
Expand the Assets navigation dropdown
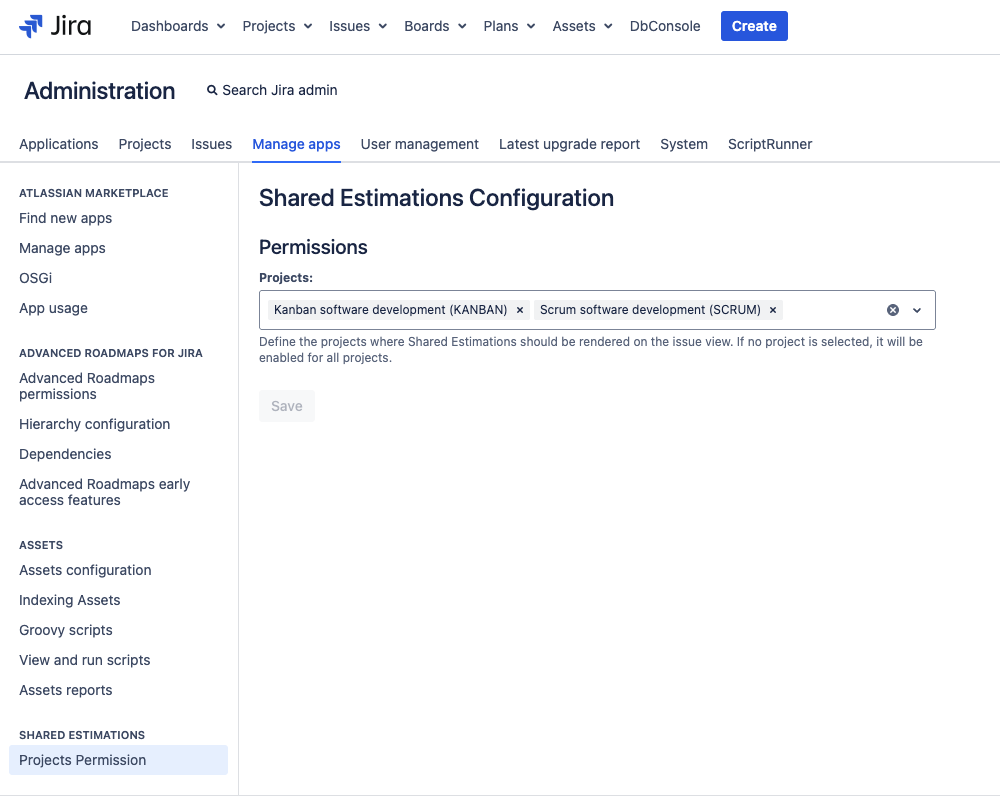581,26
